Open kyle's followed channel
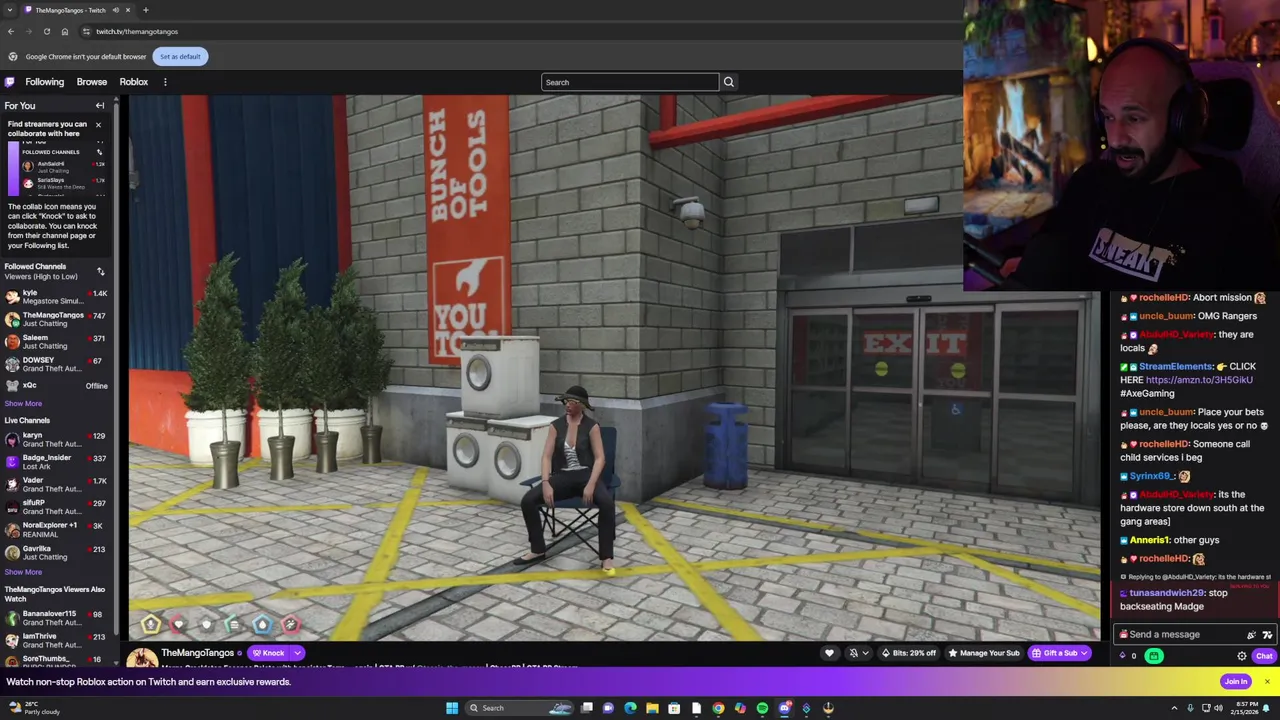 [x=56, y=297]
